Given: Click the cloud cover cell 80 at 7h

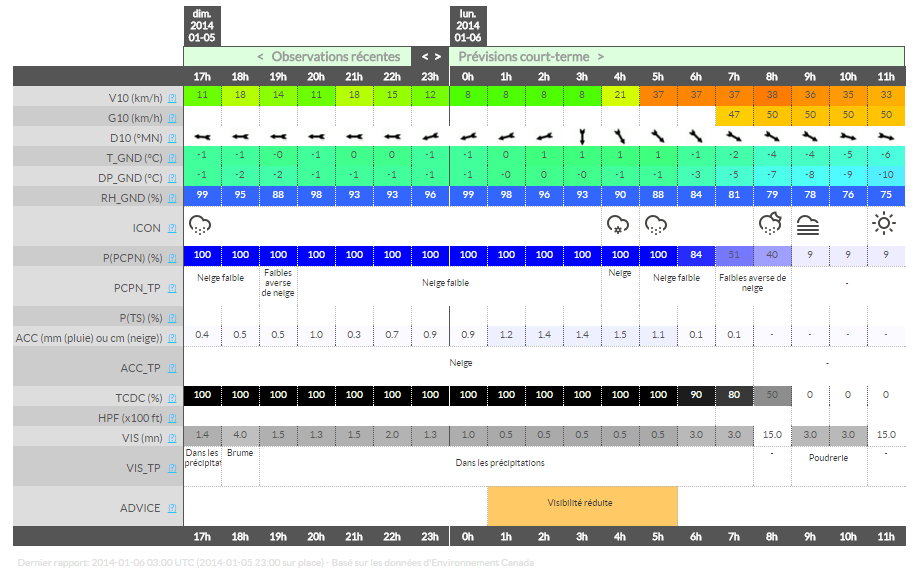Looking at the screenshot, I should pyautogui.click(x=734, y=396).
